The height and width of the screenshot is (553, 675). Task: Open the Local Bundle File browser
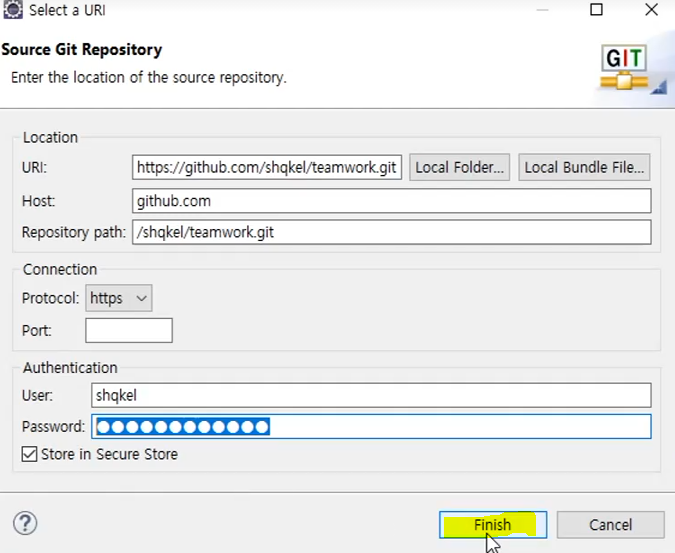coord(584,167)
